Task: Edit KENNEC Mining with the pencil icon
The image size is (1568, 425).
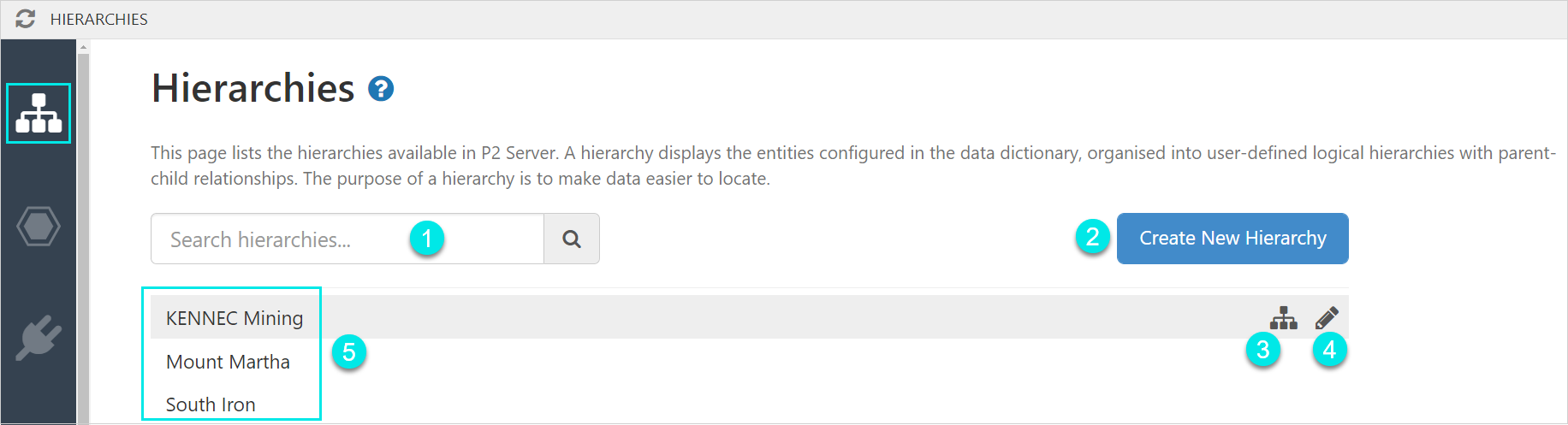Action: pos(1327,318)
